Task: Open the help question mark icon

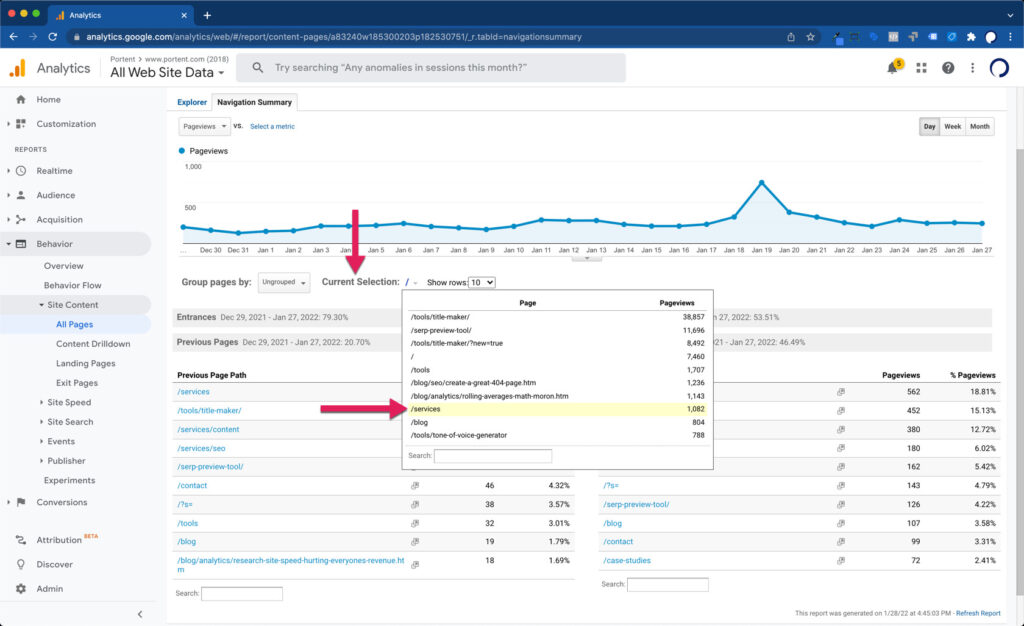Action: click(x=948, y=68)
